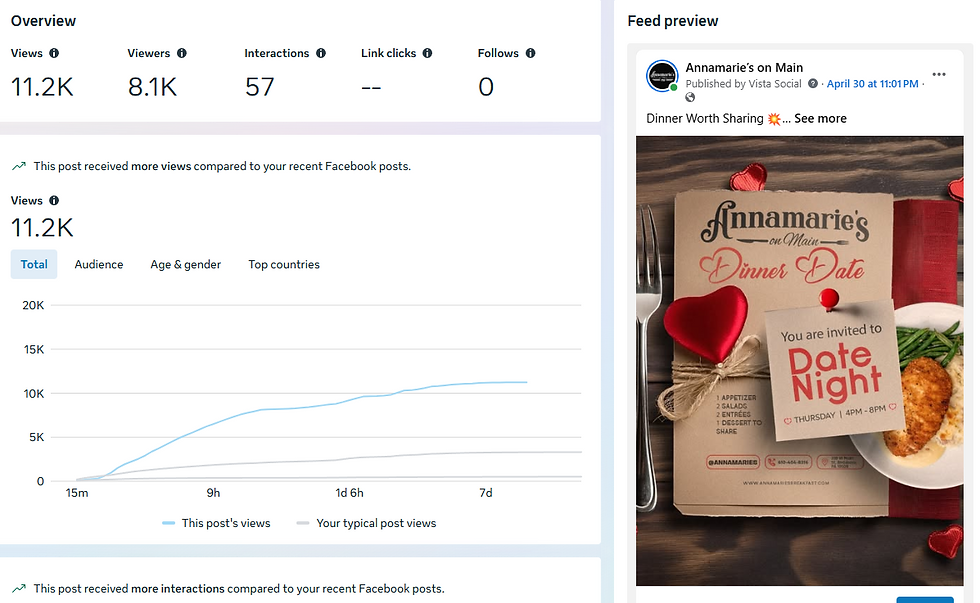Open the Age & gender tab
The image size is (980, 603).
(x=186, y=264)
